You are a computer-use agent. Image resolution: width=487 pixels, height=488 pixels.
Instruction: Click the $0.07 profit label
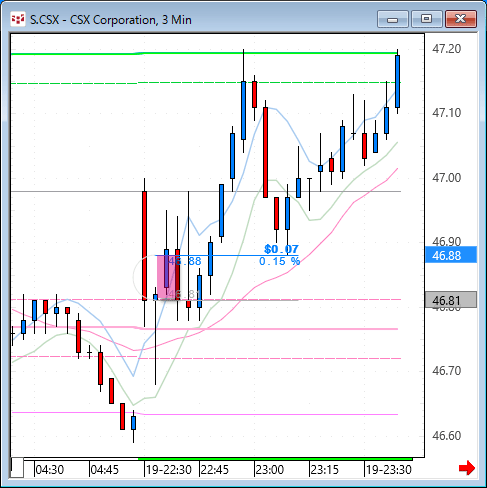click(281, 249)
